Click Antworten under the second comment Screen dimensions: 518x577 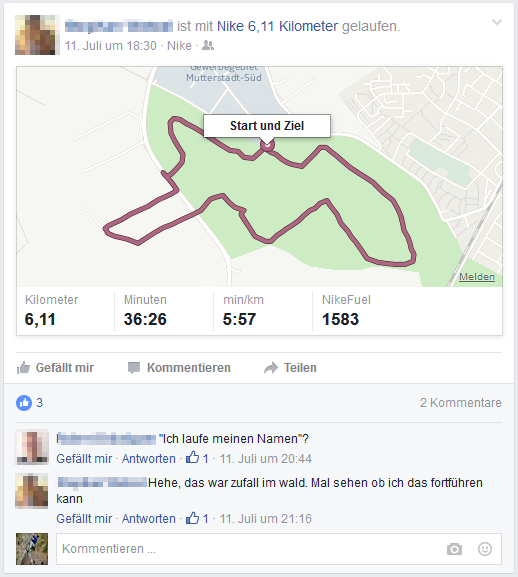(149, 518)
